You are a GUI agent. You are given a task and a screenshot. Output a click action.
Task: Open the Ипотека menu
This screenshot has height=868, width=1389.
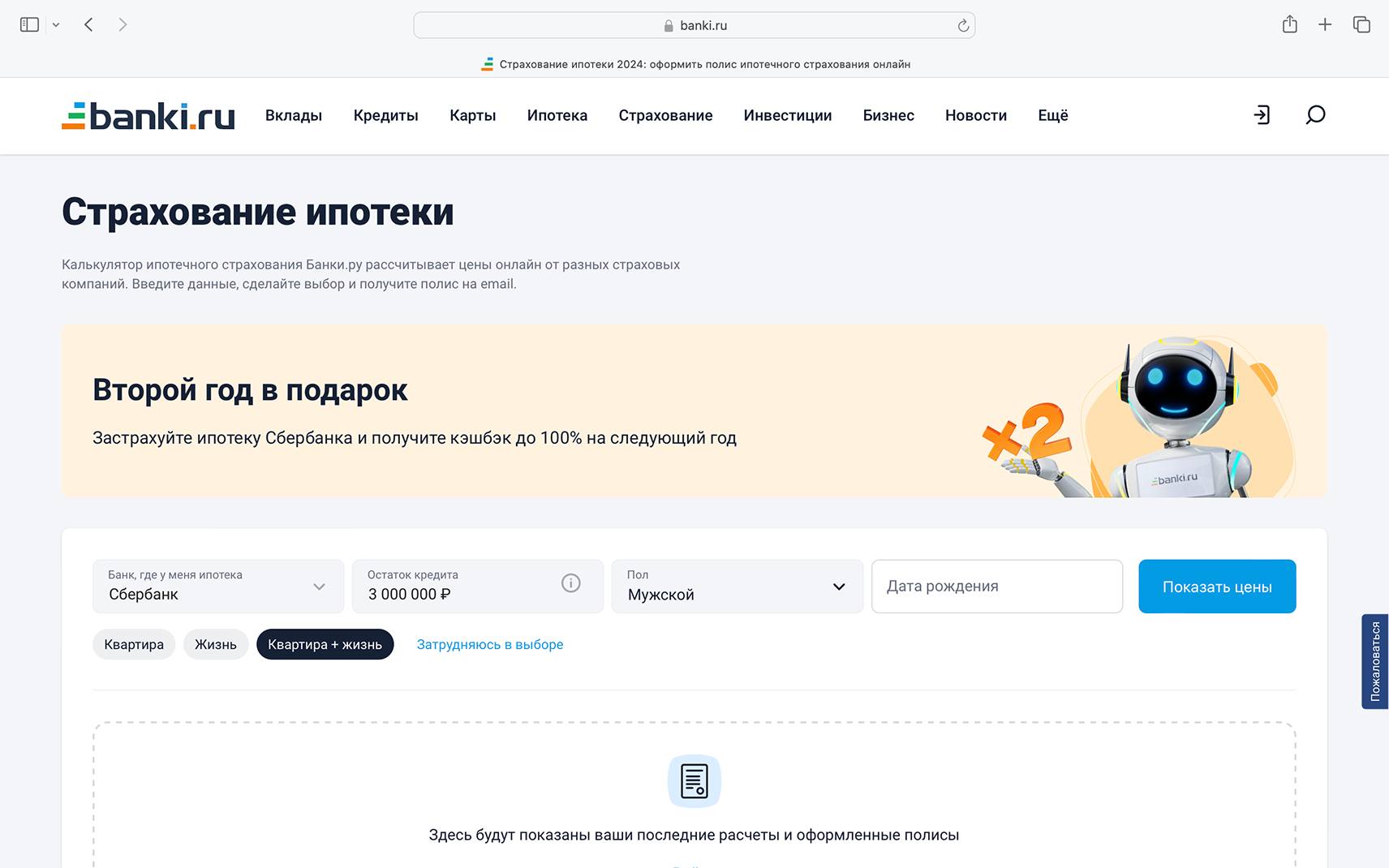557,115
